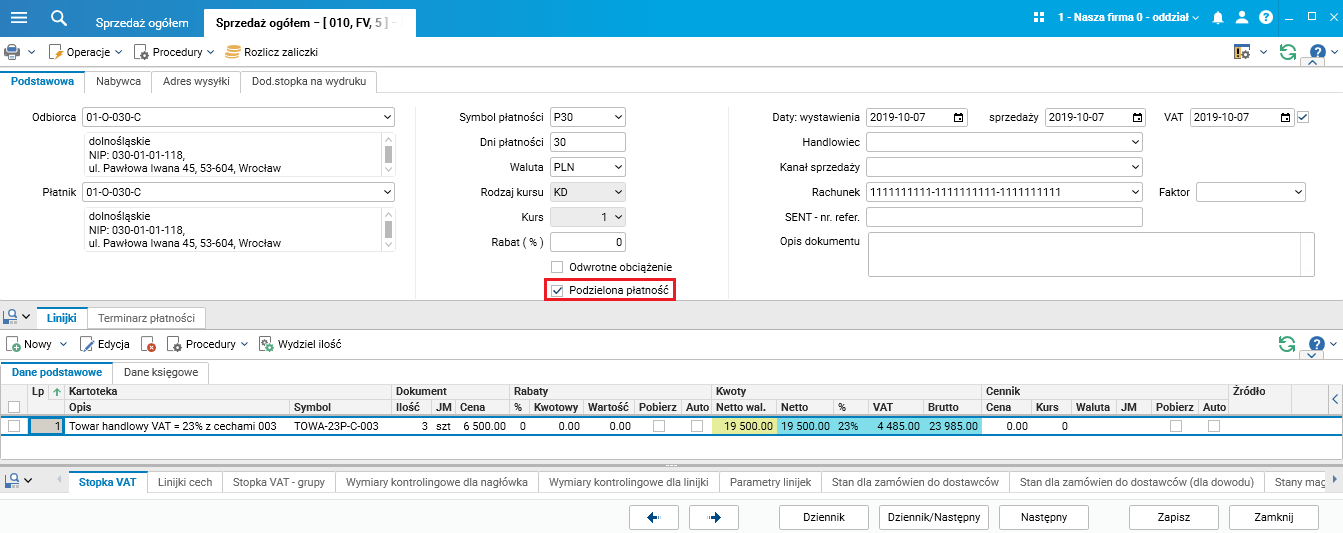Switch to the Nabywca tab
Viewport: 1343px width, 533px height.
click(118, 81)
